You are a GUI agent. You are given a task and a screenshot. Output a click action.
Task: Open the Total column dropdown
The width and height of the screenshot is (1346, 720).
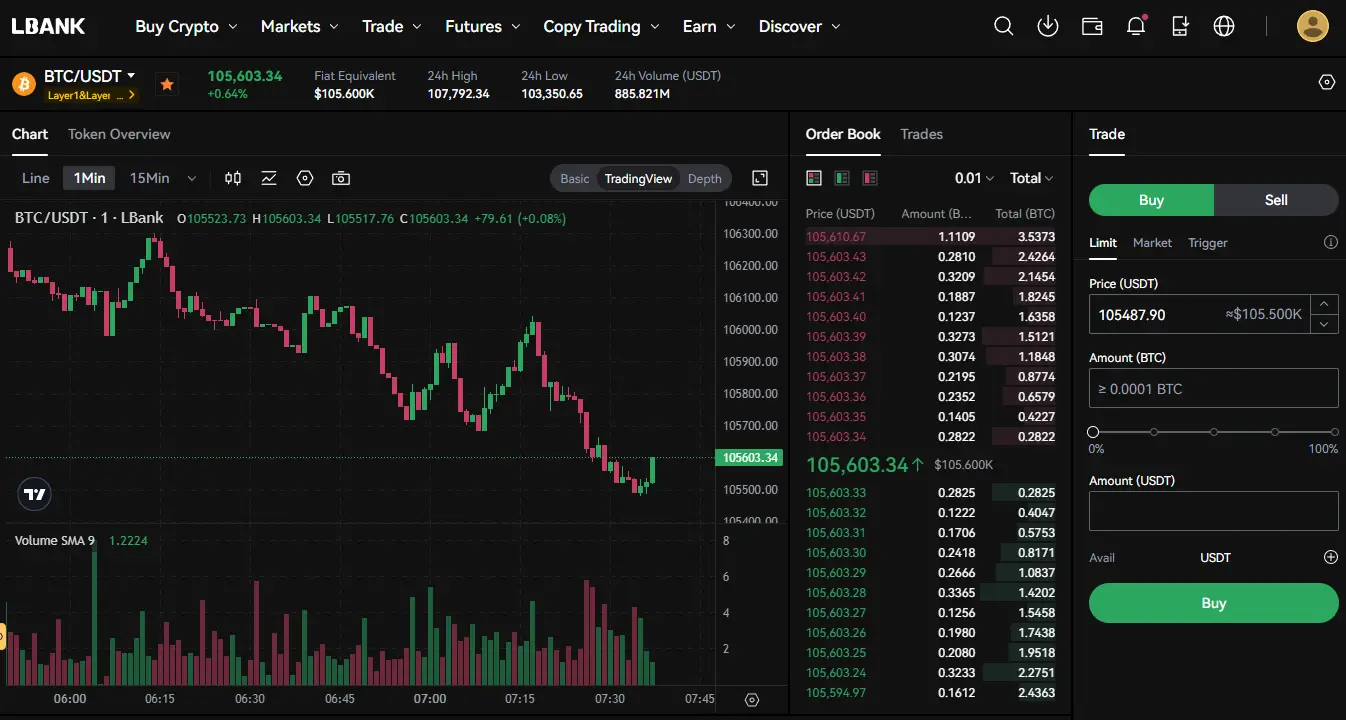[x=1031, y=178]
